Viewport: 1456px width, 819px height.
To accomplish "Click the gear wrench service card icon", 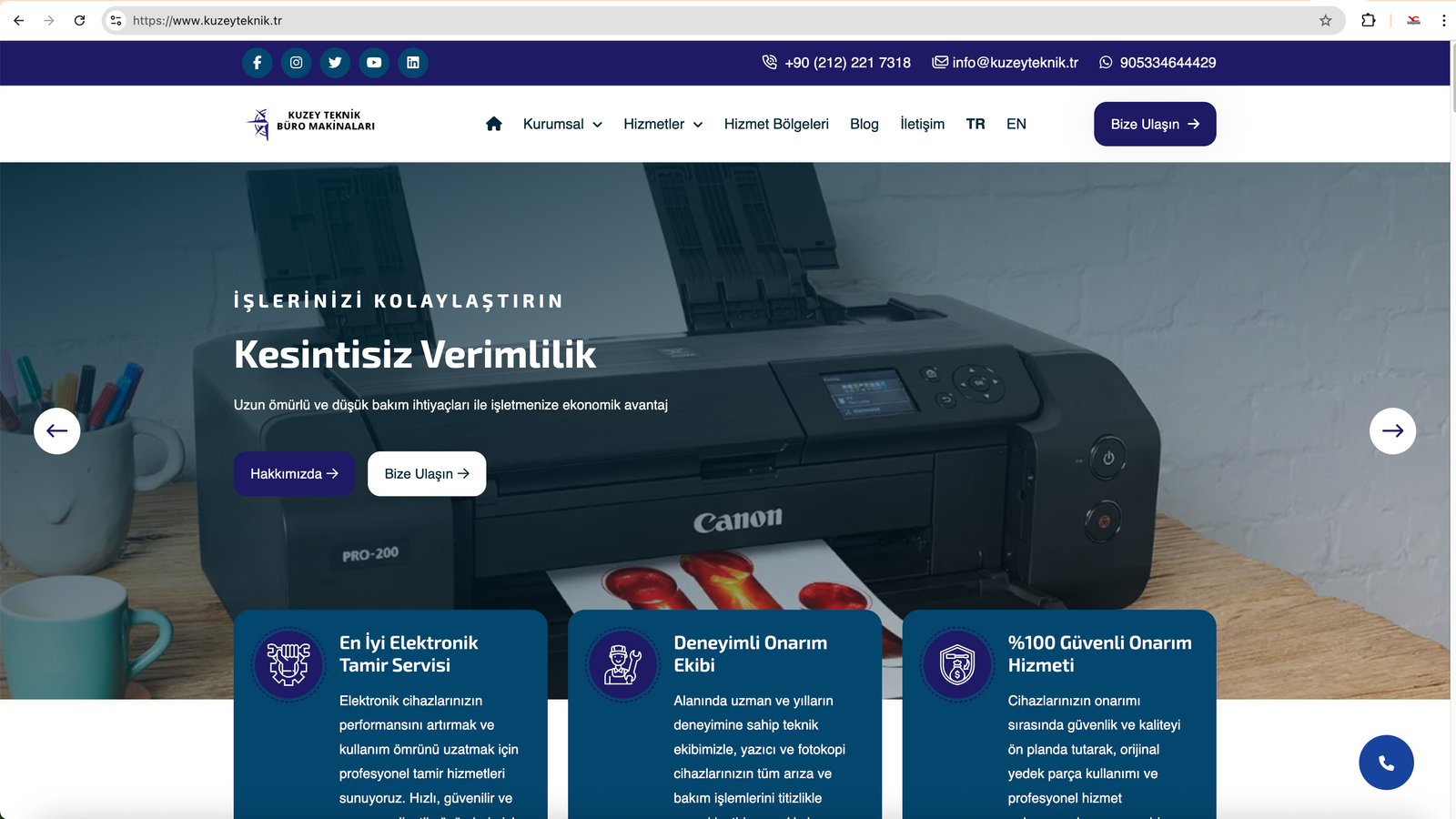I will point(288,664).
